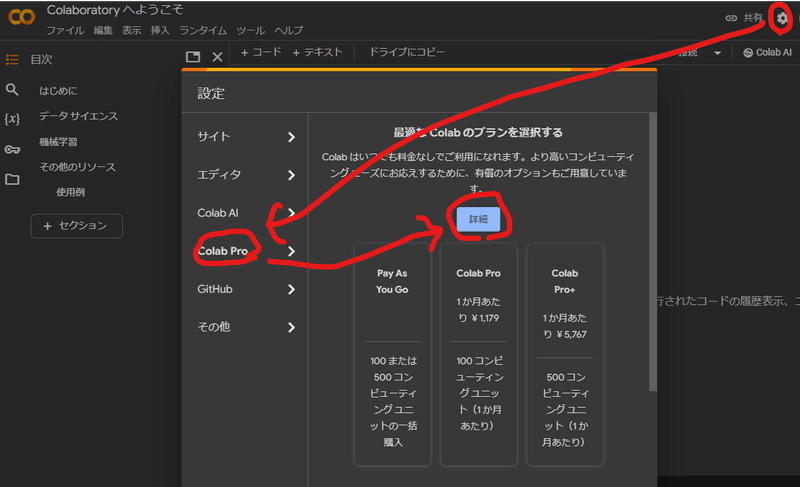This screenshot has height=487, width=800.
Task: Open the settings gear icon
Action: click(782, 18)
